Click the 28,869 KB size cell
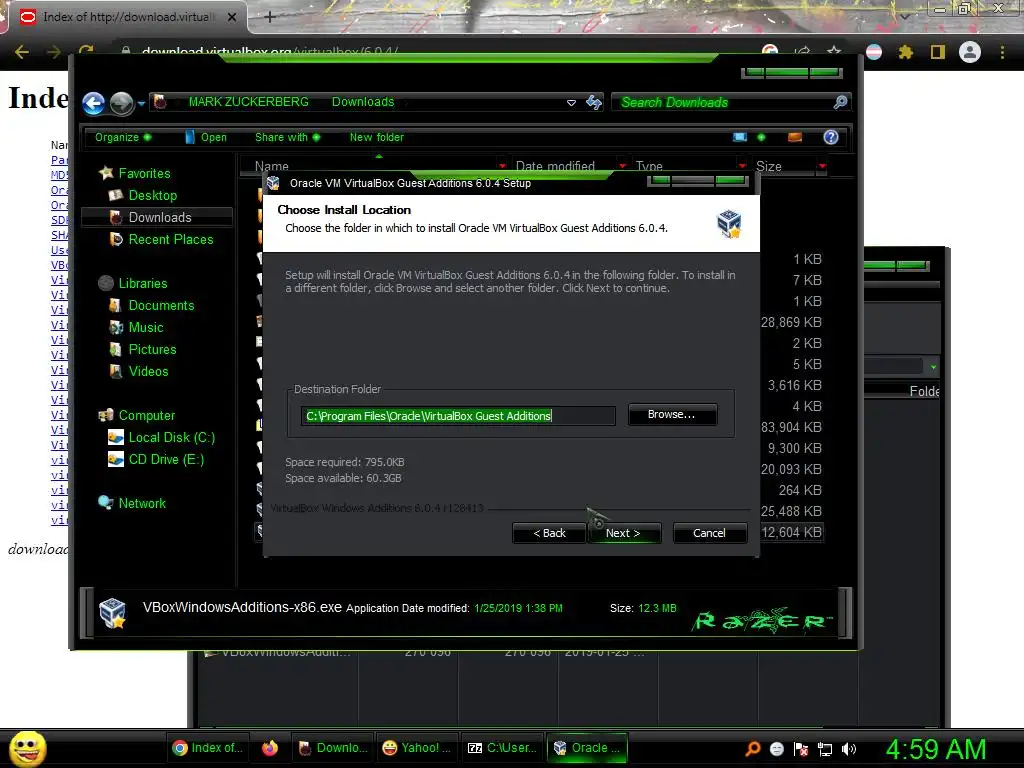 click(791, 322)
